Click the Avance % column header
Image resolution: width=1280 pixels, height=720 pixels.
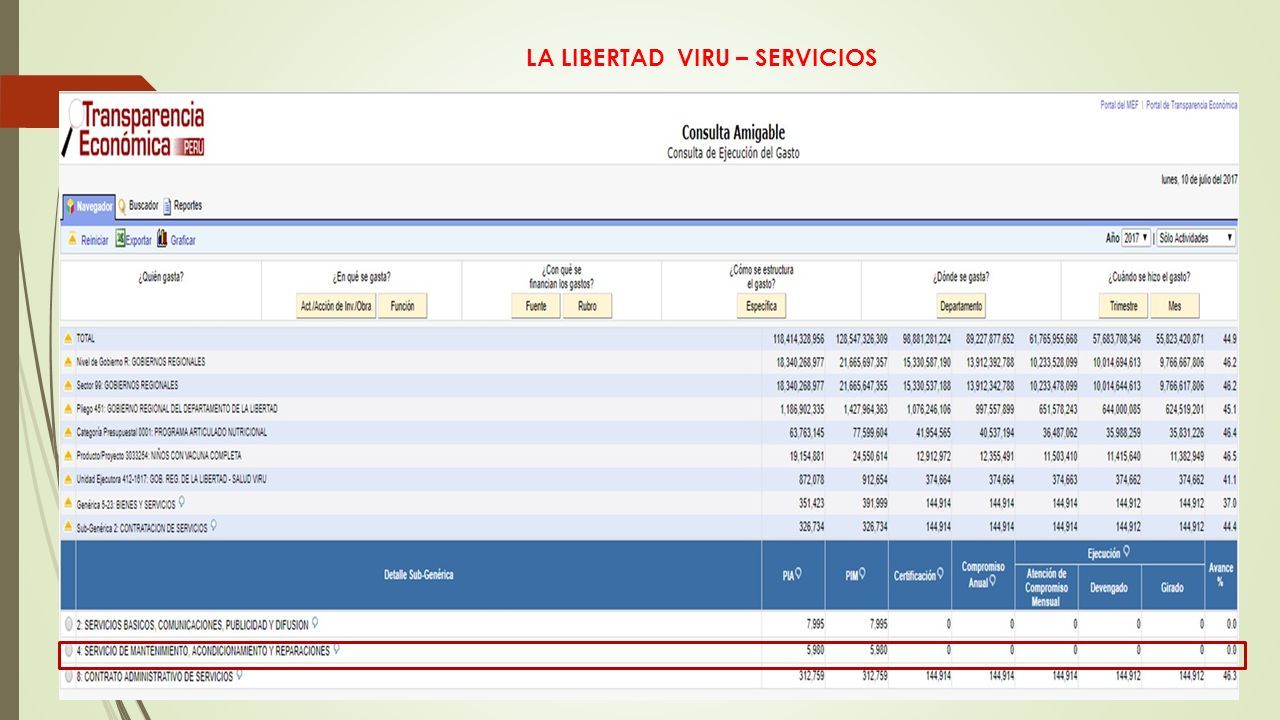click(x=1220, y=575)
